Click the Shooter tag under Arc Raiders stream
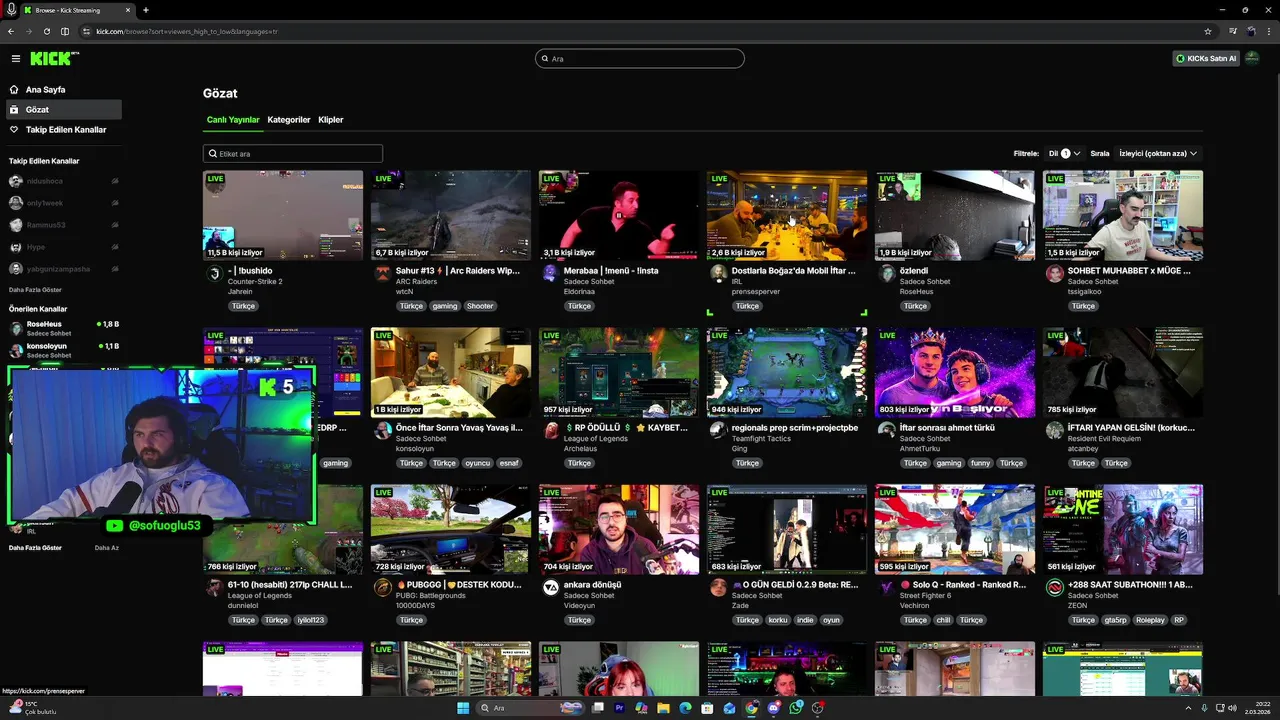Image resolution: width=1280 pixels, height=720 pixels. tap(480, 306)
